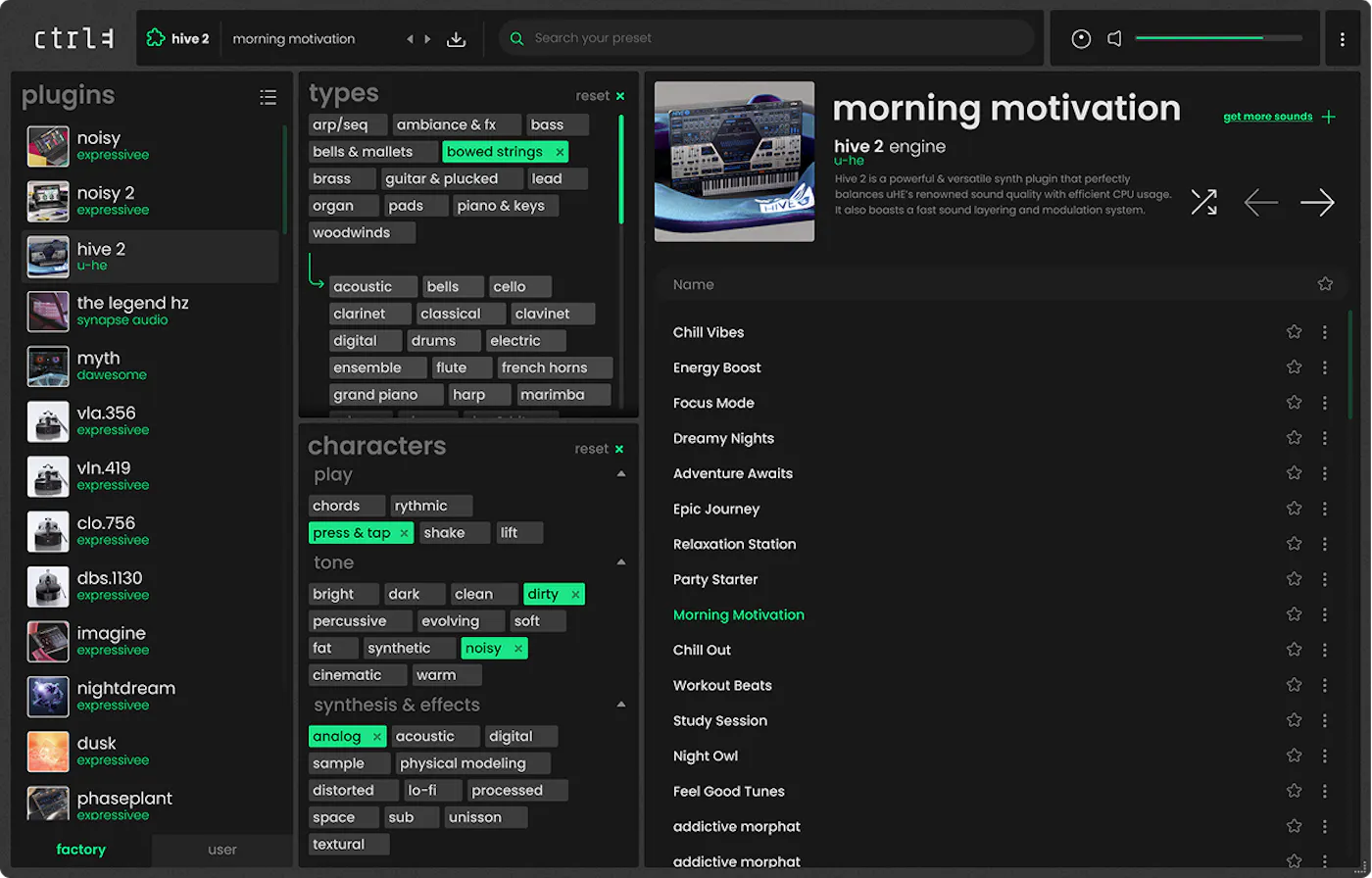Screen dimensions: 1372x878
Task: Go to next preset with right arrow
Action: point(1317,203)
